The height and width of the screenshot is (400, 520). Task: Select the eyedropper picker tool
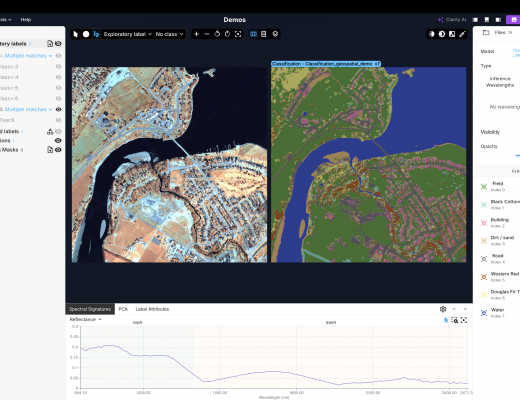[x=462, y=34]
